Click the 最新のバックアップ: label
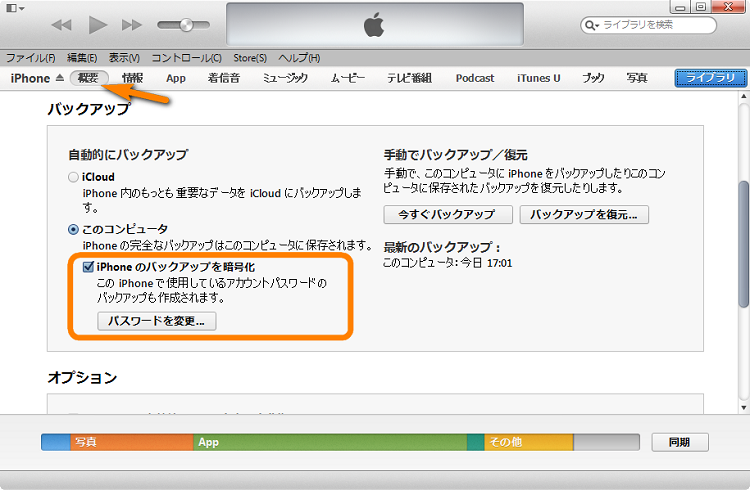Screen dimensions: 750x490 click(442, 247)
